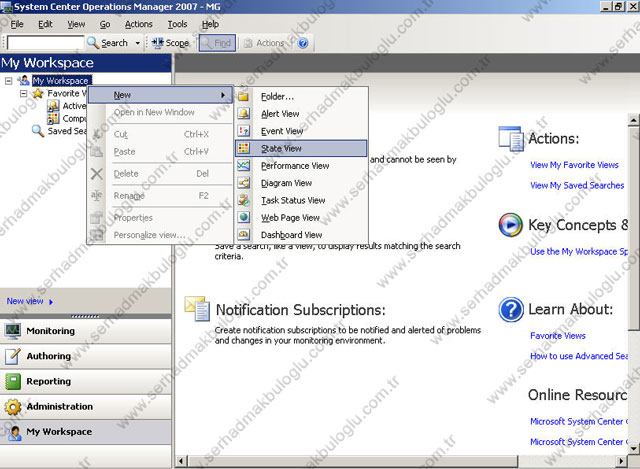
Task: Click the vertical scrollbar down arrow
Action: click(633, 448)
